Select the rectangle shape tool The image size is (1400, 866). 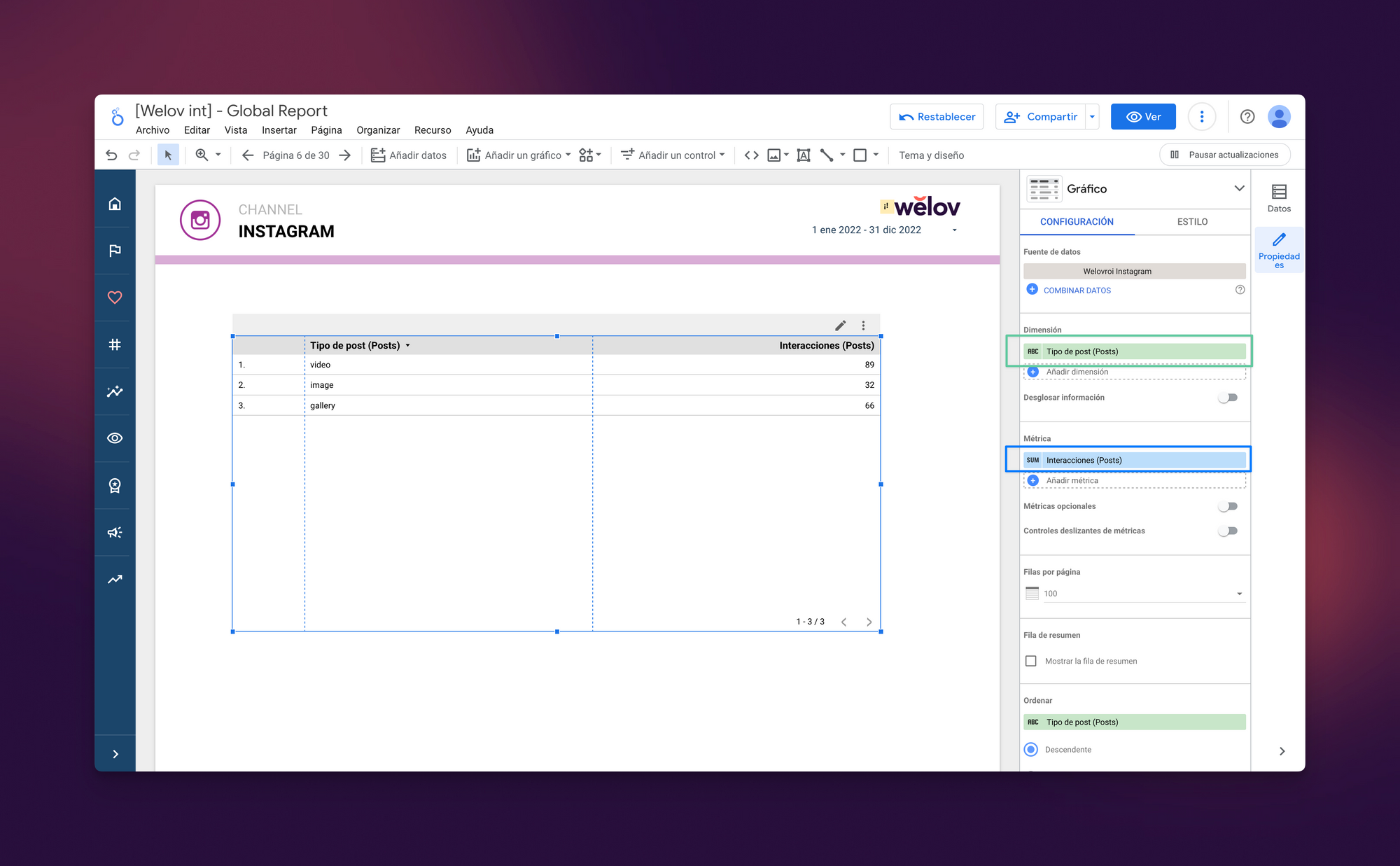point(860,155)
